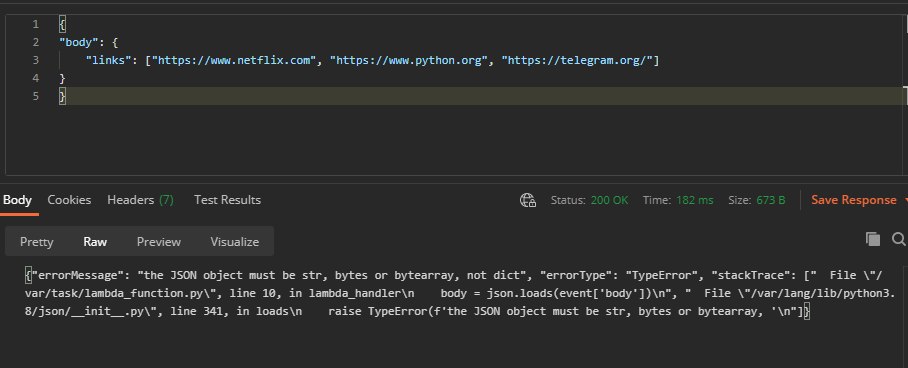Copy the response with the copy icon

click(x=873, y=239)
